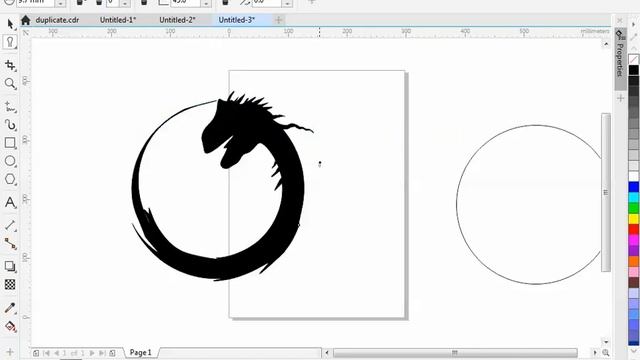Open the 0.0 value dropdown arrow

pos(287,3)
